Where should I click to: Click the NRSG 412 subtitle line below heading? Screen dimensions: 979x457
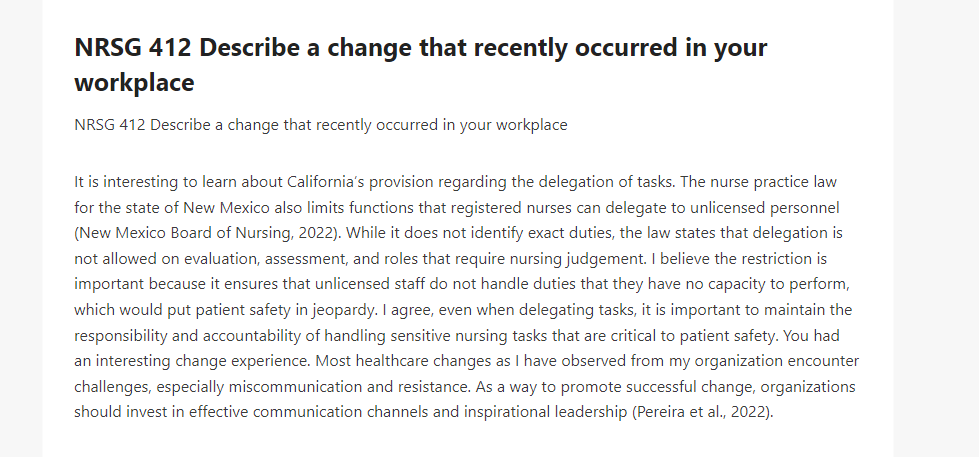click(x=321, y=125)
